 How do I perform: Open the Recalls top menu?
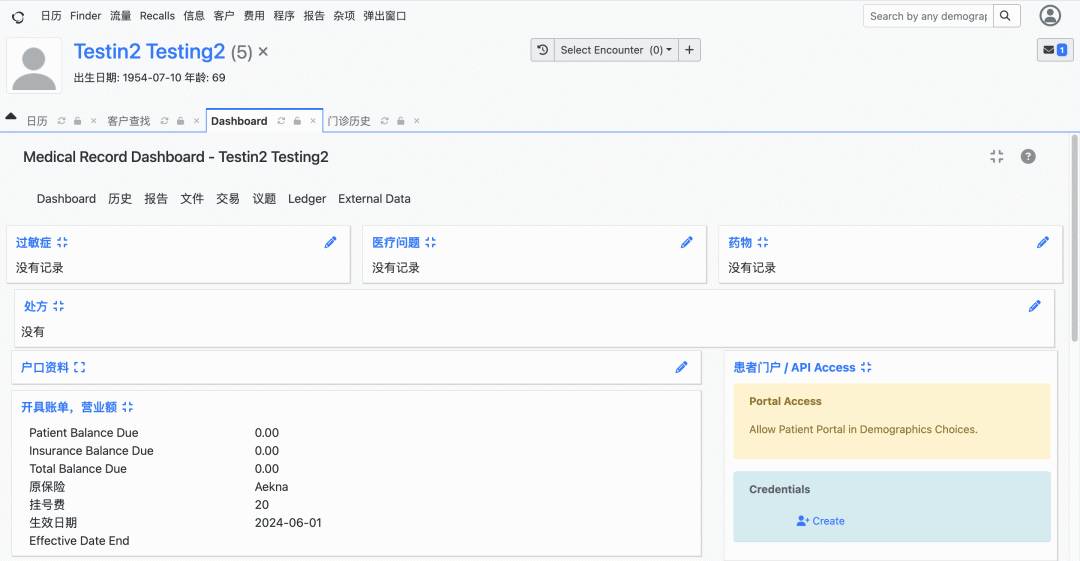pos(157,16)
